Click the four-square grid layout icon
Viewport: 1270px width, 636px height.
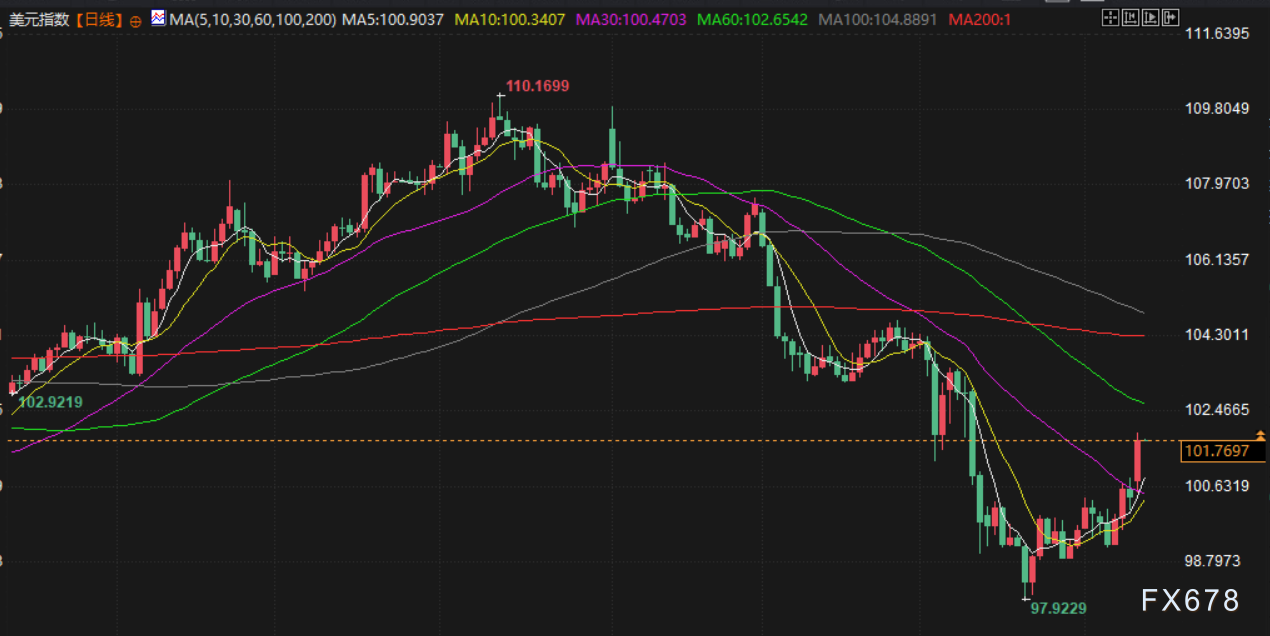click(x=1110, y=18)
